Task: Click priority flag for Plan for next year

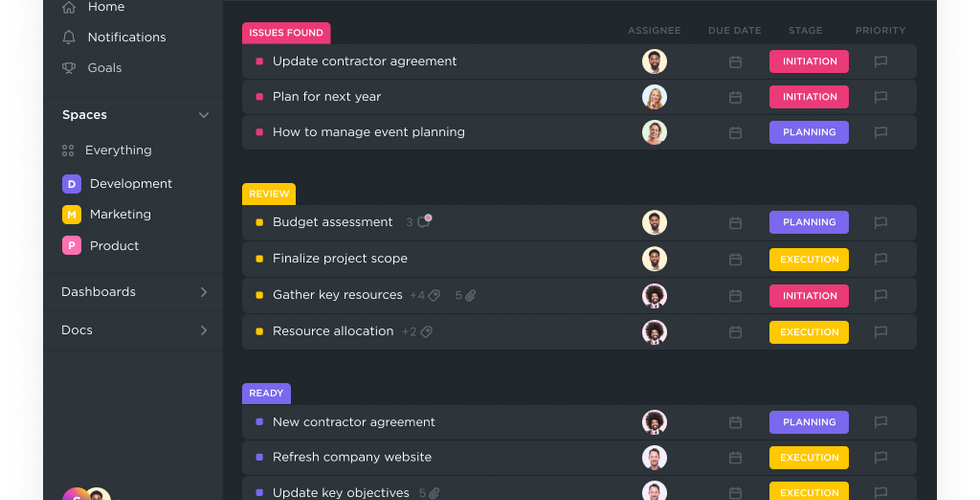Action: coord(881,97)
